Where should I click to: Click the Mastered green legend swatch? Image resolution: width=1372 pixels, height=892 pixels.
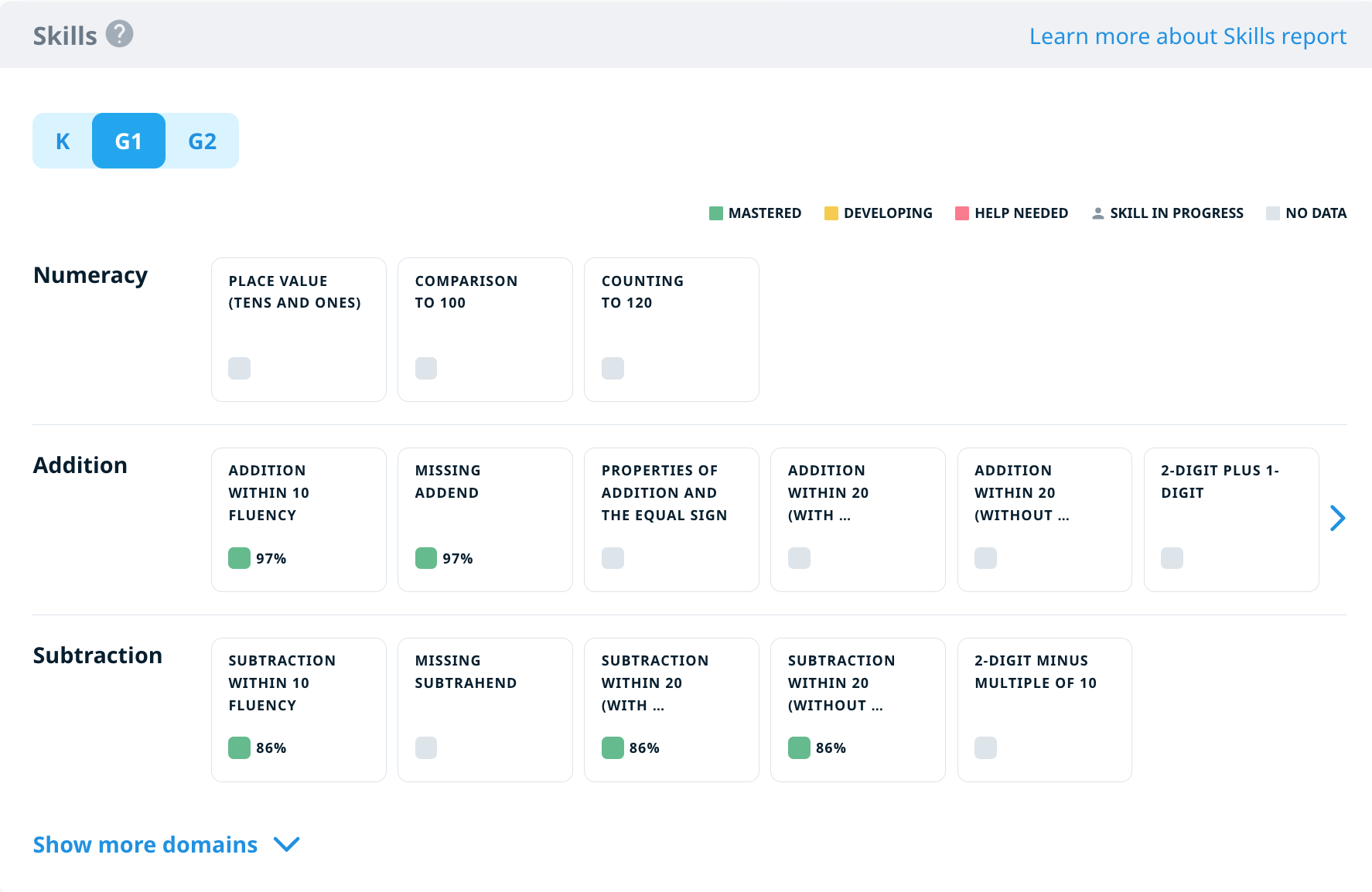pyautogui.click(x=715, y=213)
